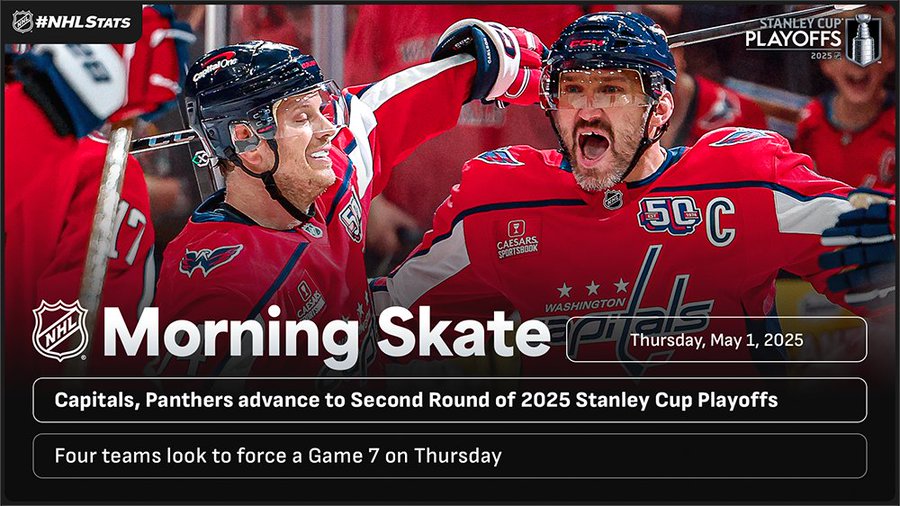This screenshot has height=506, width=900.
Task: Click the Stanley Cup trophy icon
Action: coord(862,42)
